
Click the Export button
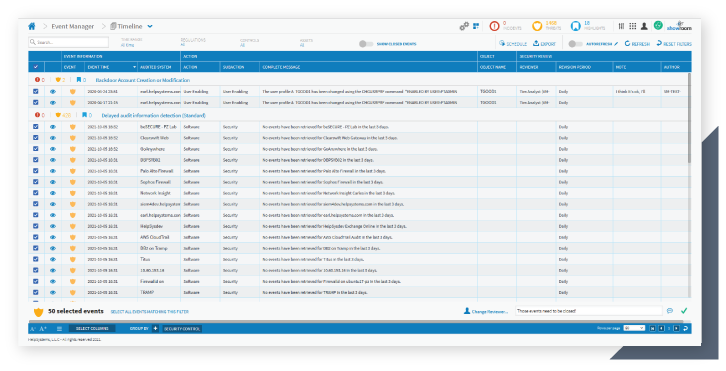(544, 44)
